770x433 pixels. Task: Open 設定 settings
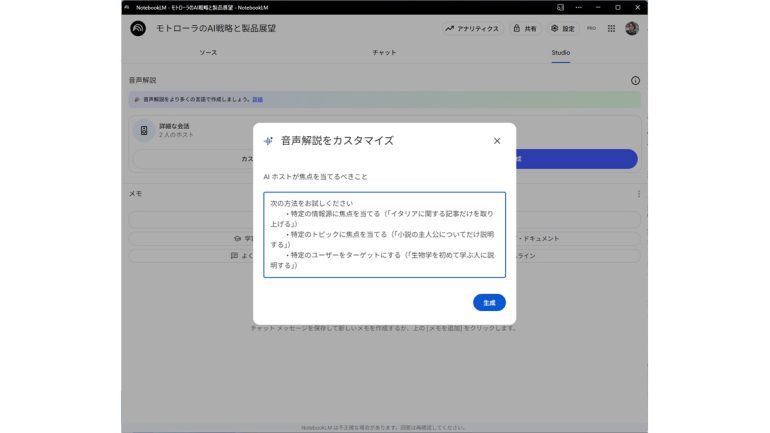click(563, 28)
